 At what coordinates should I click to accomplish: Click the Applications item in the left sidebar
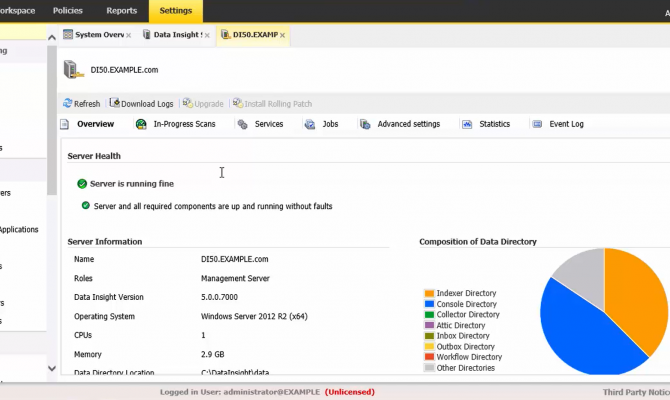click(x=19, y=229)
